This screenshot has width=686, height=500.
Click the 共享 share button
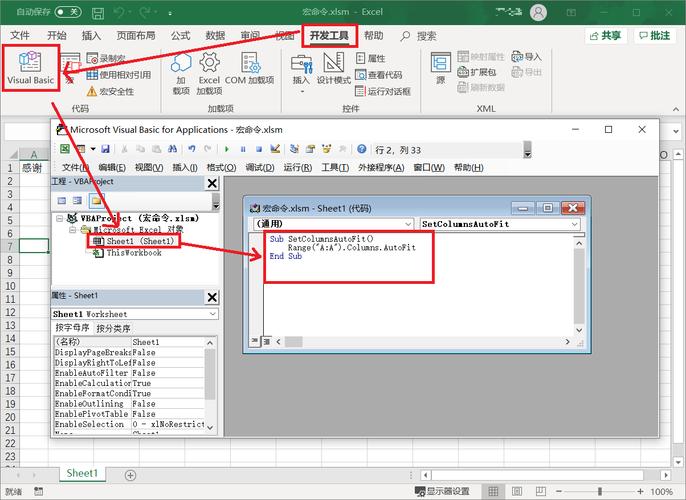[606, 35]
